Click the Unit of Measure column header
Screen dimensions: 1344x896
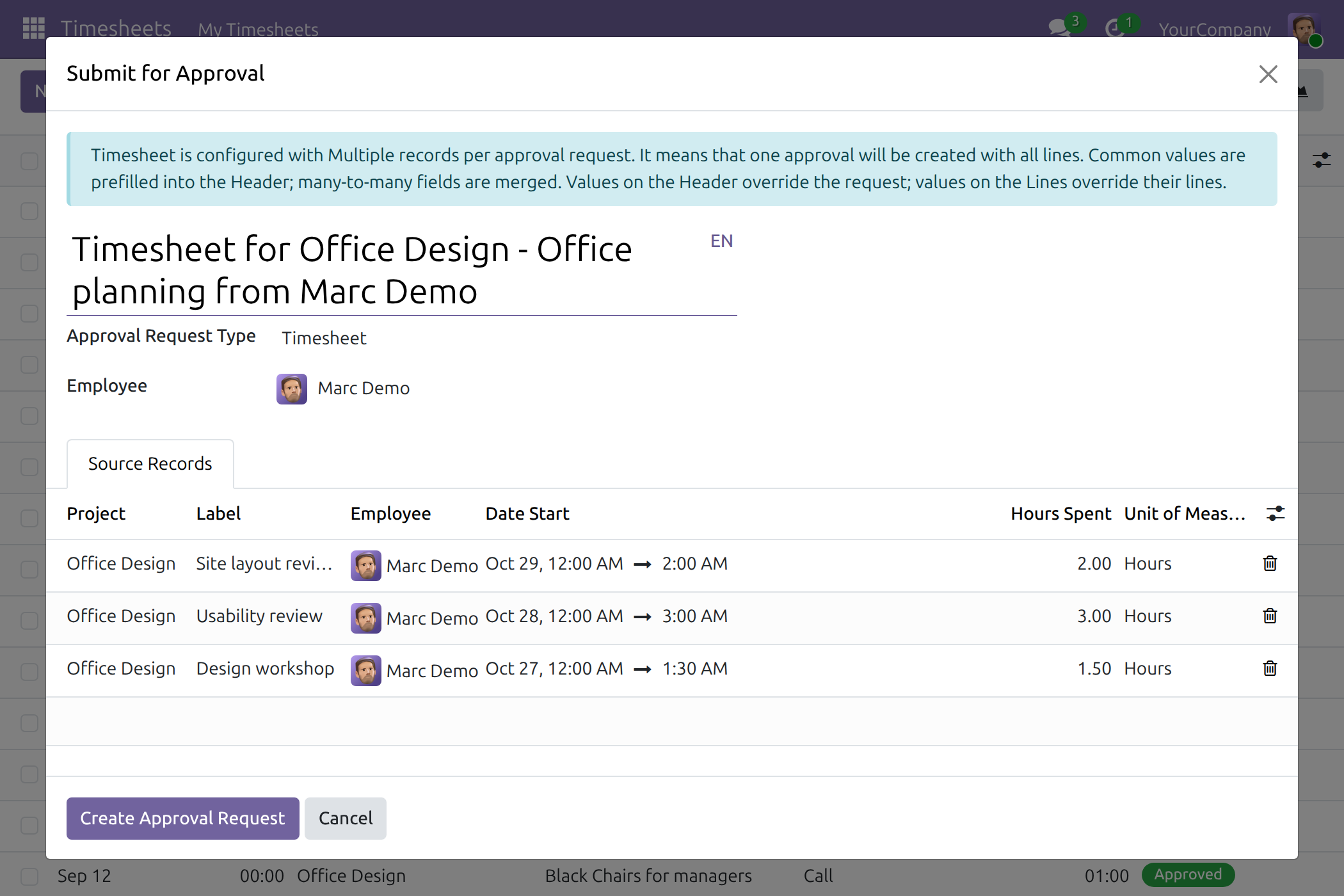[x=1185, y=513]
